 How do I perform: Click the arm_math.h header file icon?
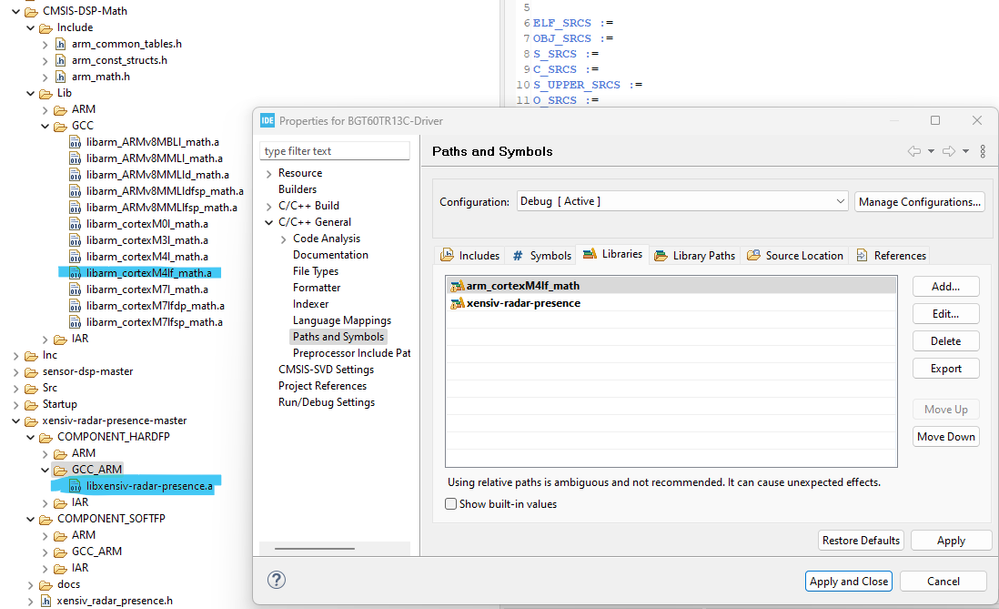pyautogui.click(x=61, y=76)
